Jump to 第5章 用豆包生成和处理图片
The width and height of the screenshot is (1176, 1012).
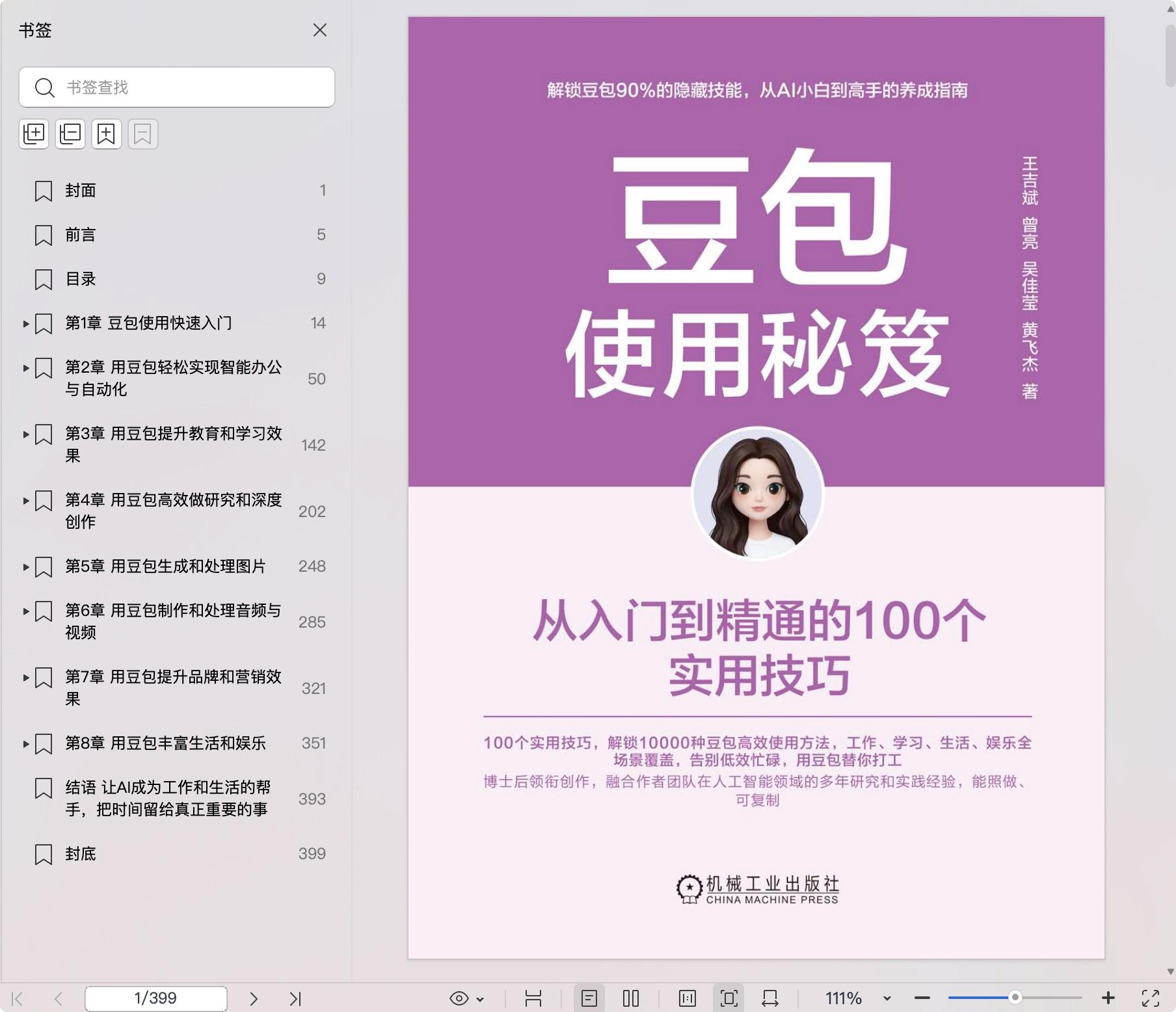tap(165, 566)
